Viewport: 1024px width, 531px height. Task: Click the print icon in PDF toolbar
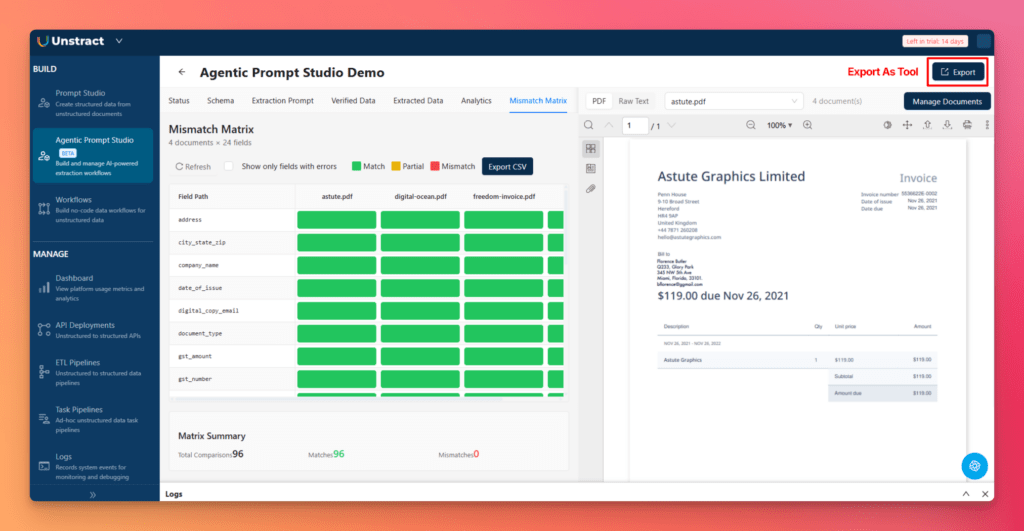pos(967,125)
